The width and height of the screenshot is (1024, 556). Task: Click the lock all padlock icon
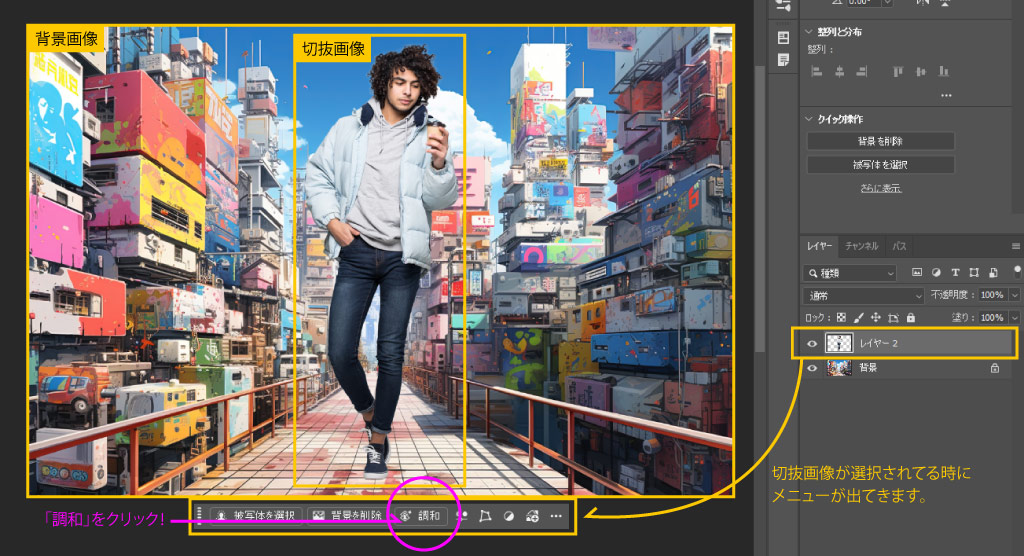(910, 318)
